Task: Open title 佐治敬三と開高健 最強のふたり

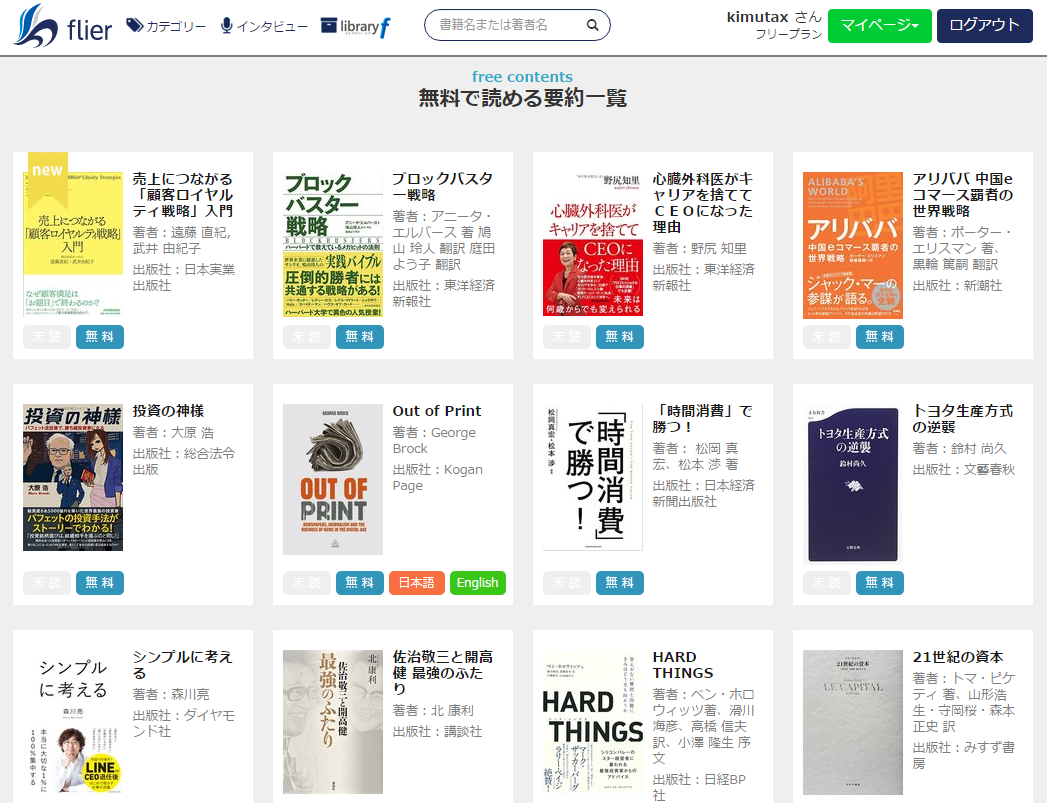Action: tap(443, 673)
